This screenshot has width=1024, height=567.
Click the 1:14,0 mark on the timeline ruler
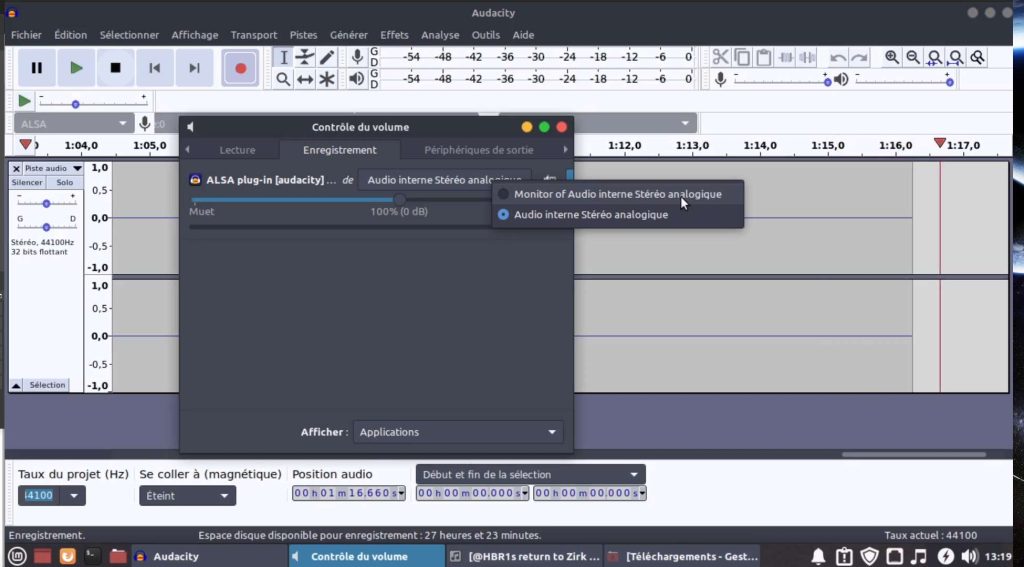[x=760, y=146]
